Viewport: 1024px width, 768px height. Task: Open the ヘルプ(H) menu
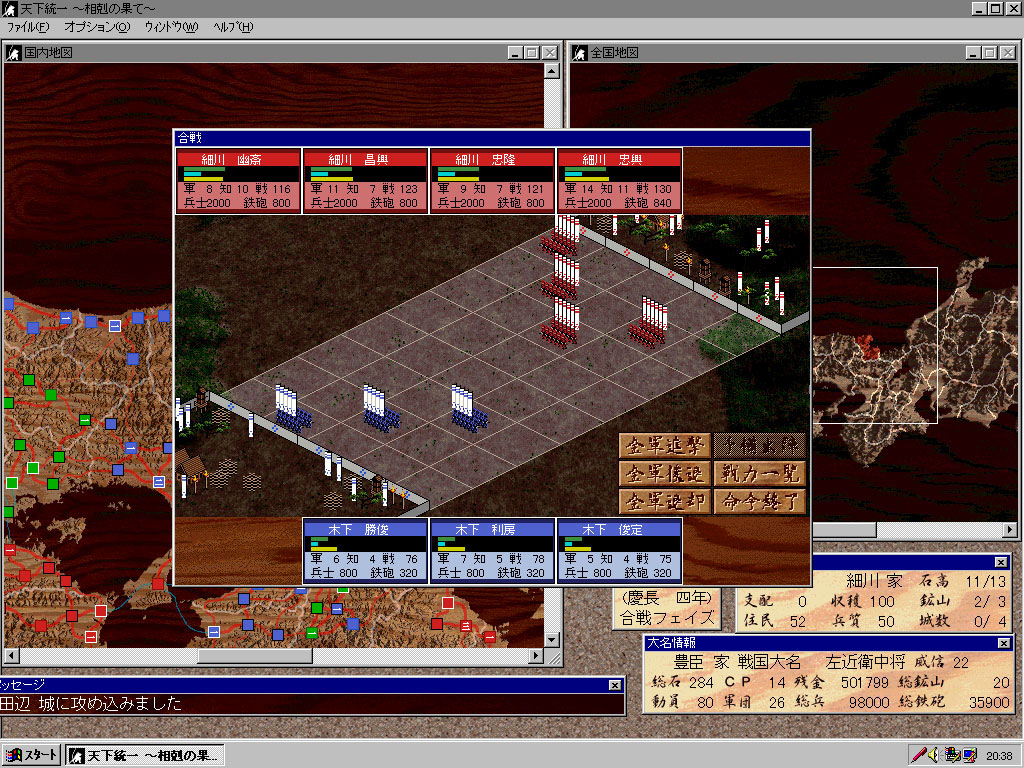point(233,26)
